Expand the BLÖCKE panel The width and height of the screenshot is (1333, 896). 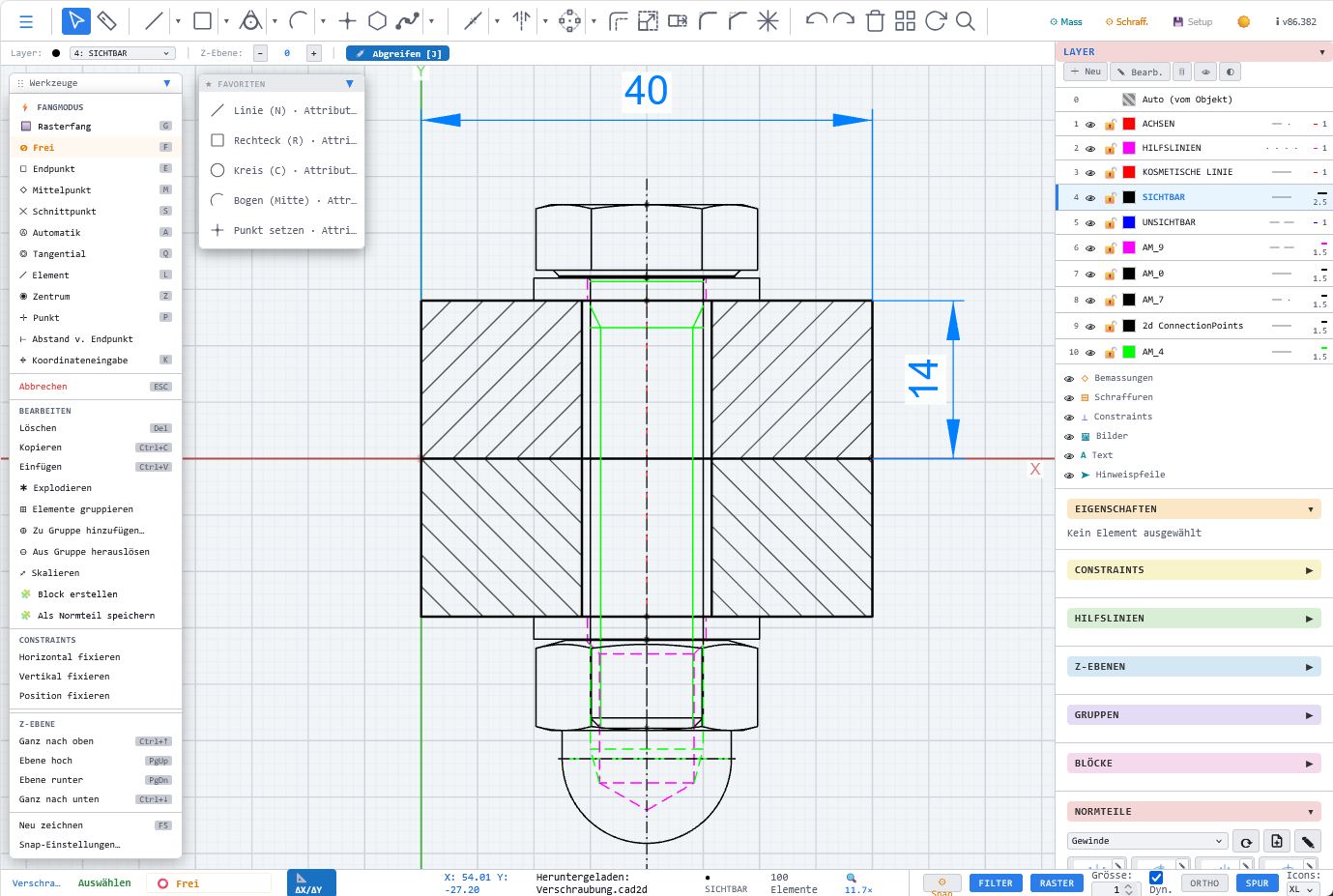(x=1194, y=764)
